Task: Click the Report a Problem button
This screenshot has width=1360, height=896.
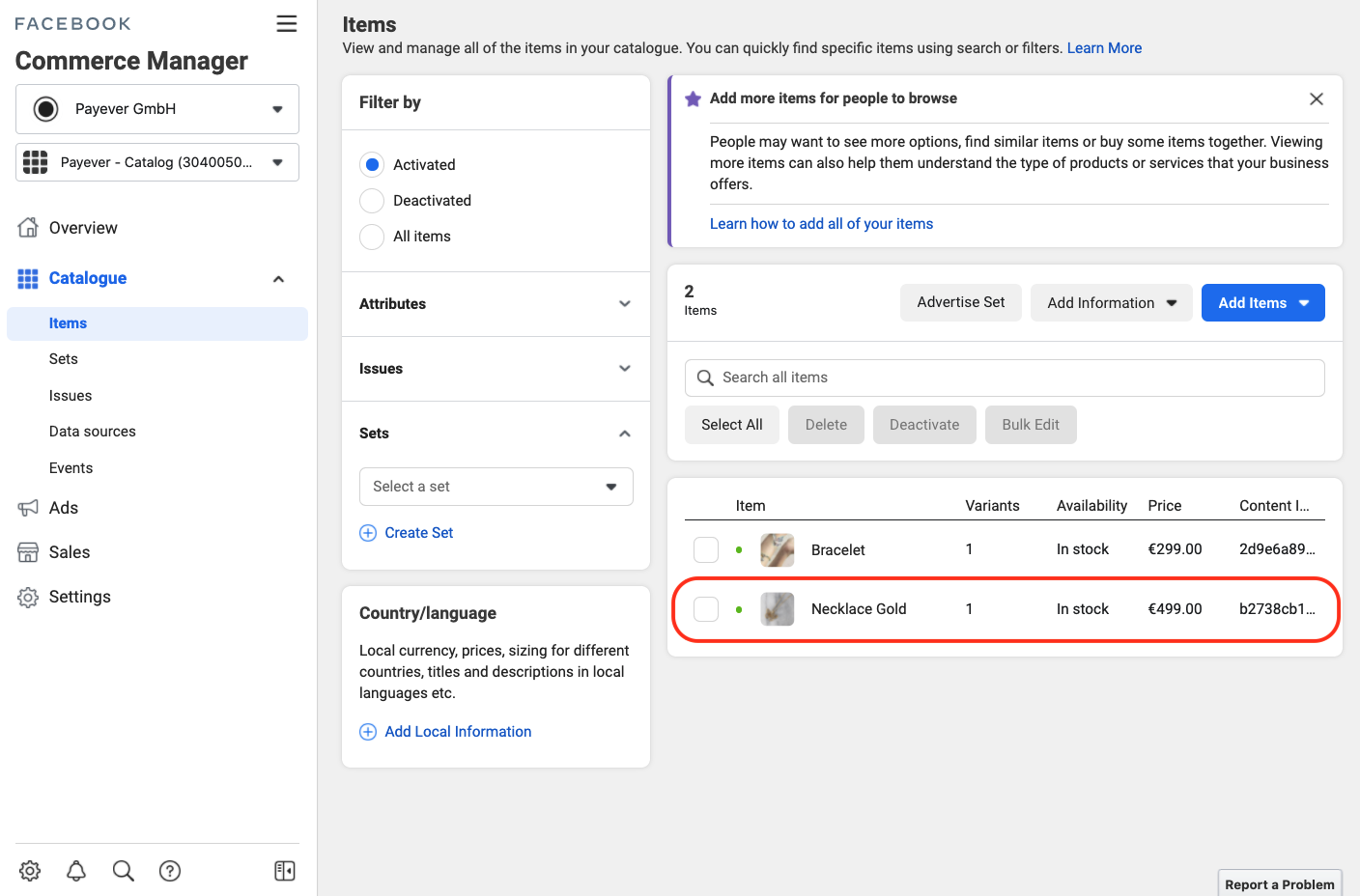Action: pyautogui.click(x=1280, y=883)
